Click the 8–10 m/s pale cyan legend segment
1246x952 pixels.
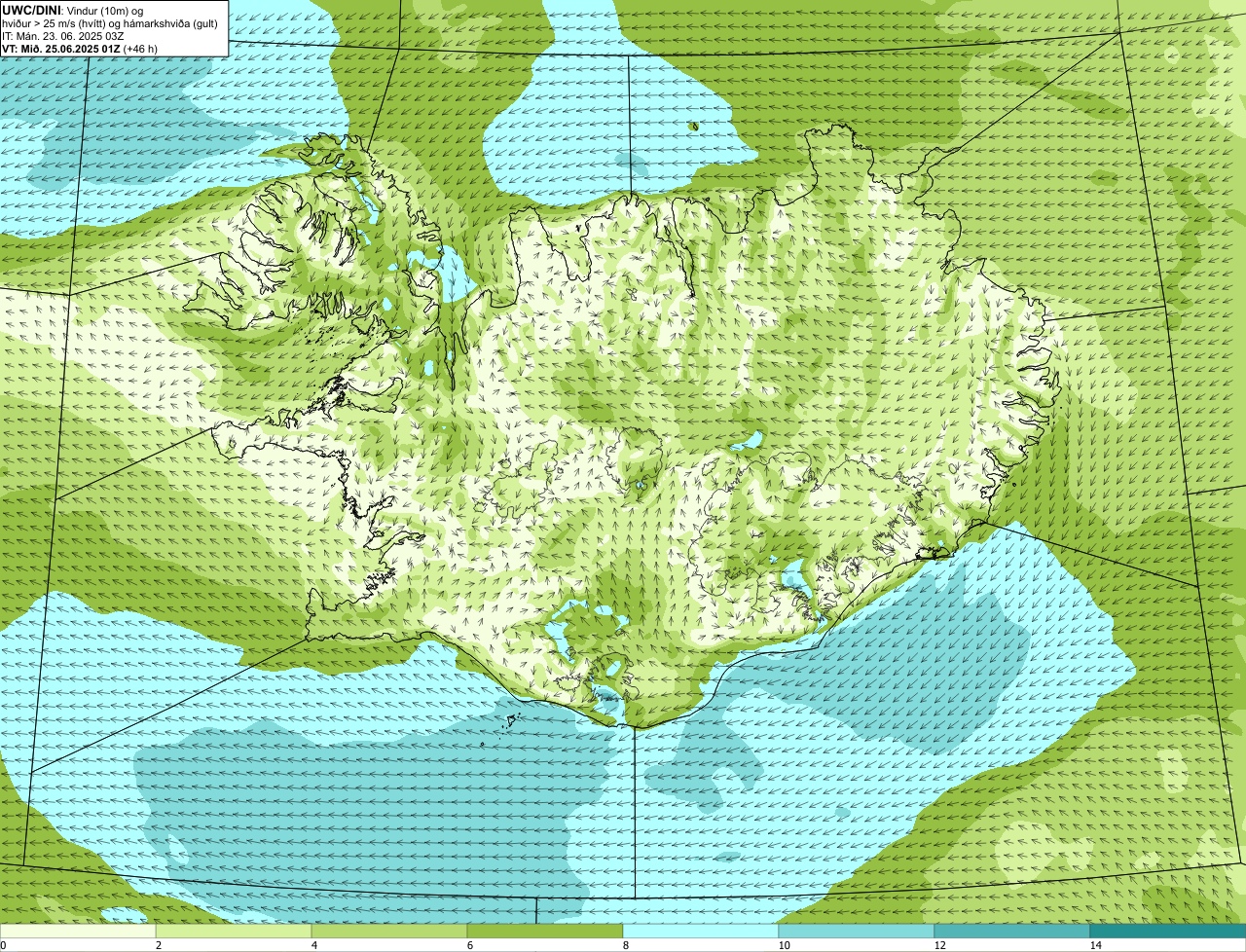tap(701, 931)
